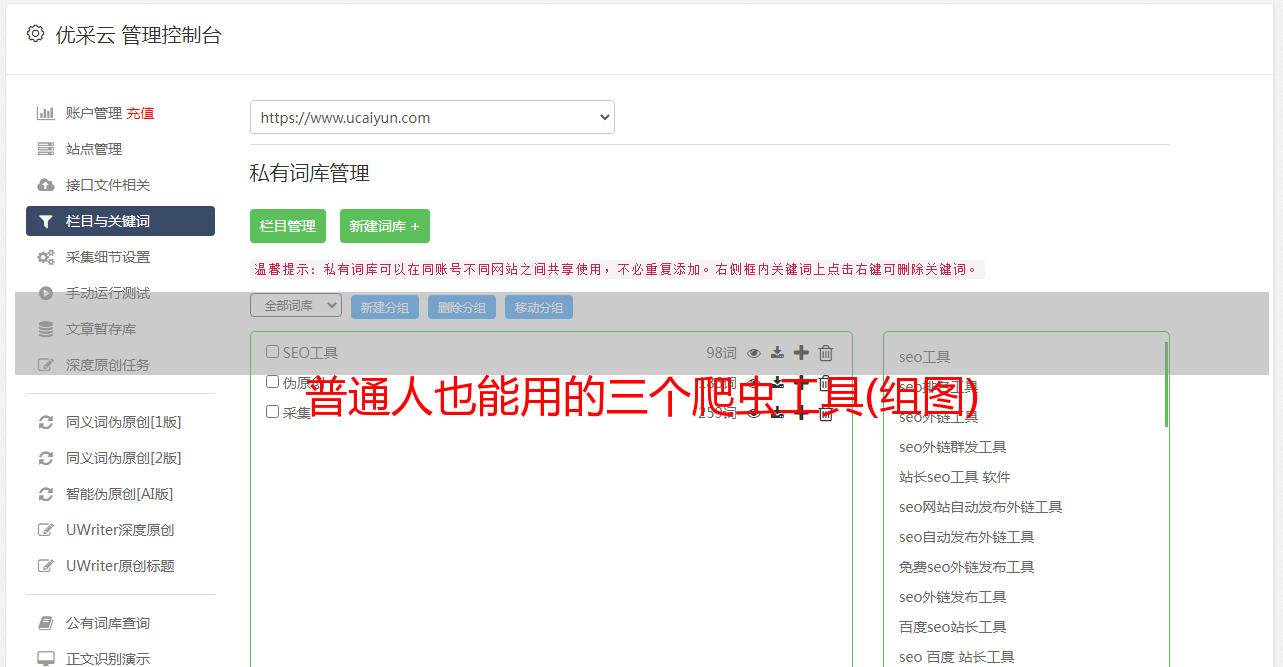The image size is (1283, 667).
Task: Open 手动运行测试 in the sidebar
Action: coord(108,293)
